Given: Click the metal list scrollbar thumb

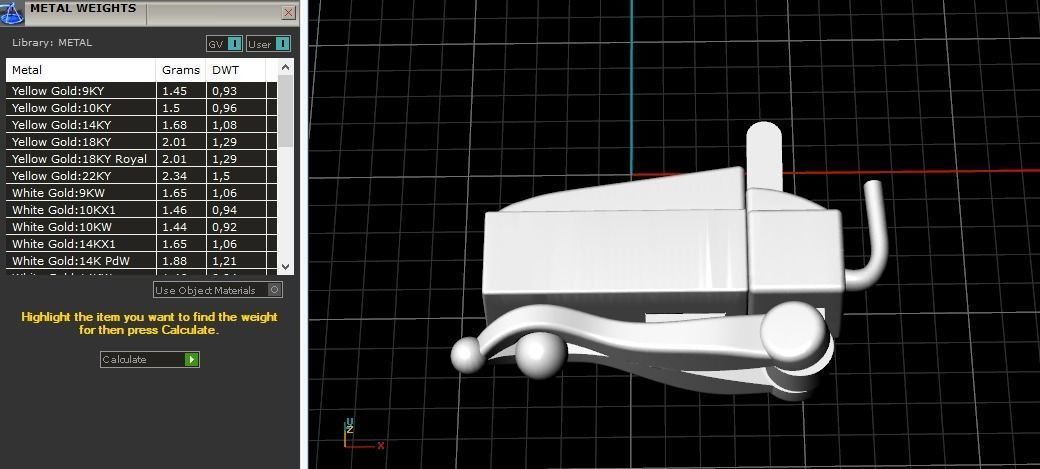Looking at the screenshot, I should [285, 111].
